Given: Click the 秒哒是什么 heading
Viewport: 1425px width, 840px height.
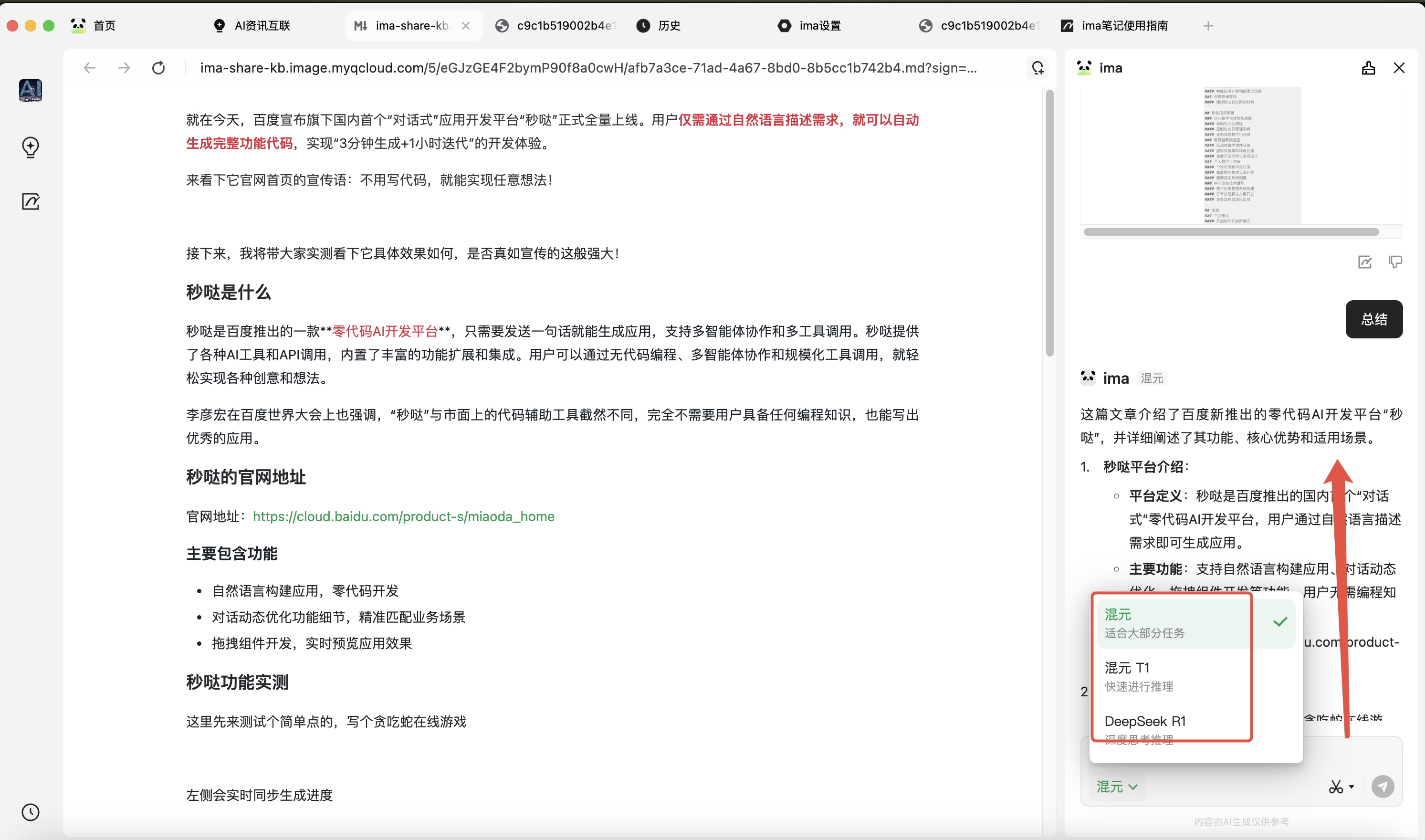Looking at the screenshot, I should (229, 293).
